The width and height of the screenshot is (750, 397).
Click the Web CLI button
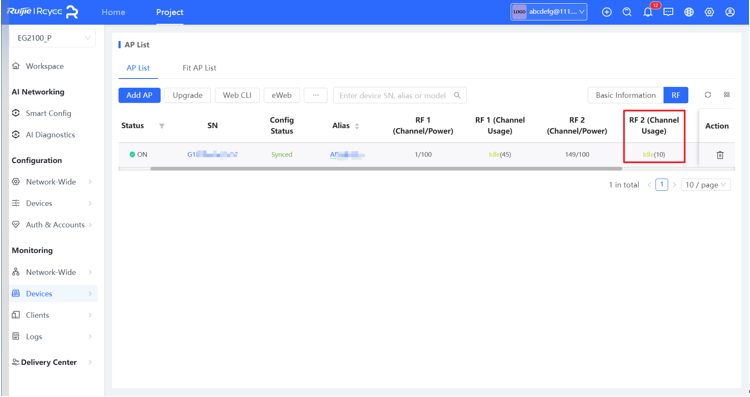pos(237,95)
